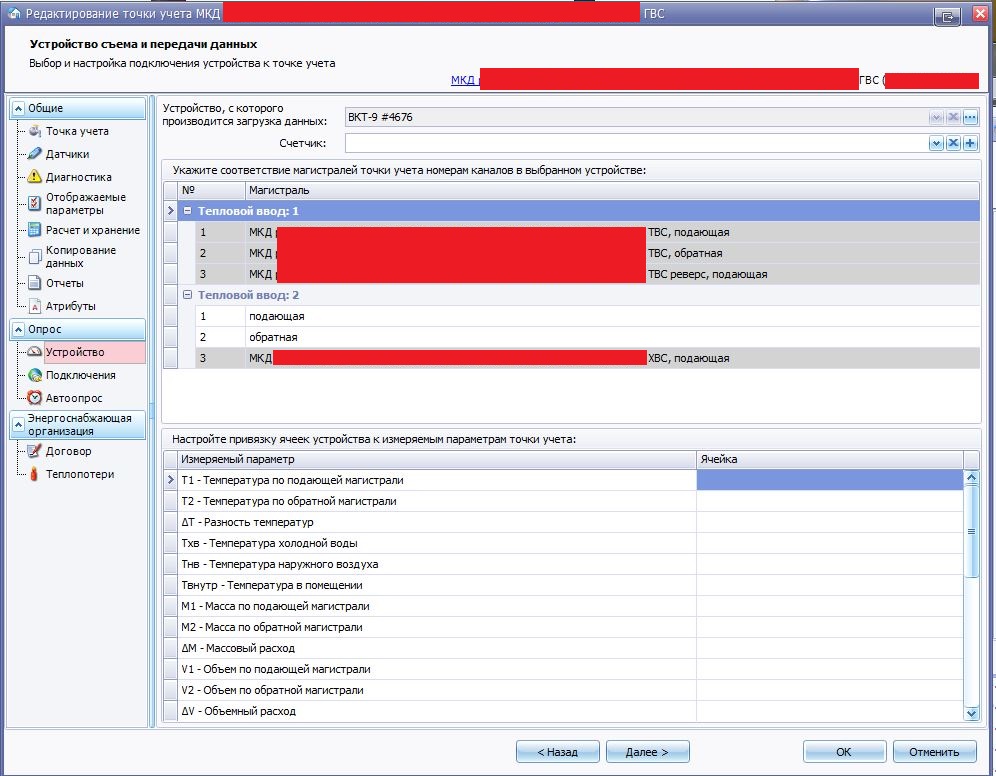Click the Отображаемые параметры checkbox icon

point(35,203)
